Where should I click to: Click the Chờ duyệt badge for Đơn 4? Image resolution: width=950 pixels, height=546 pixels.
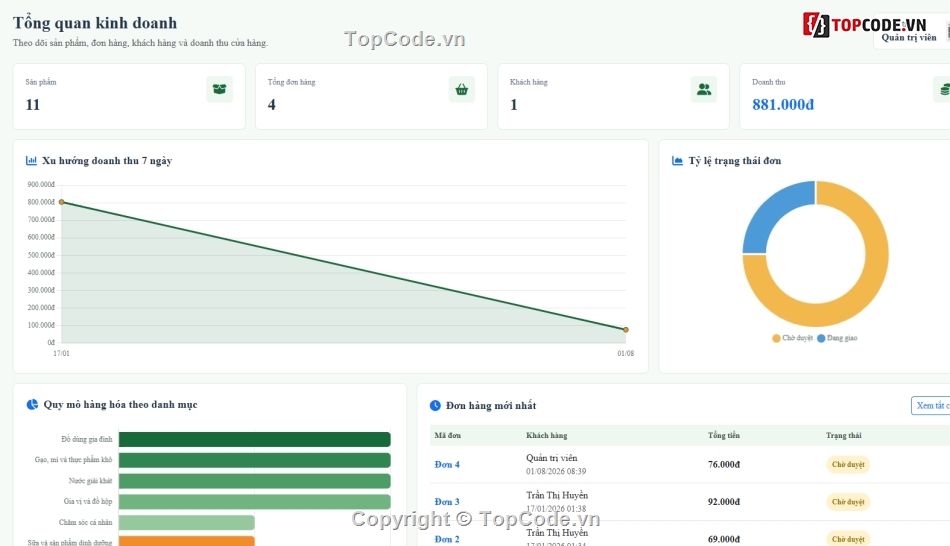pyautogui.click(x=848, y=465)
